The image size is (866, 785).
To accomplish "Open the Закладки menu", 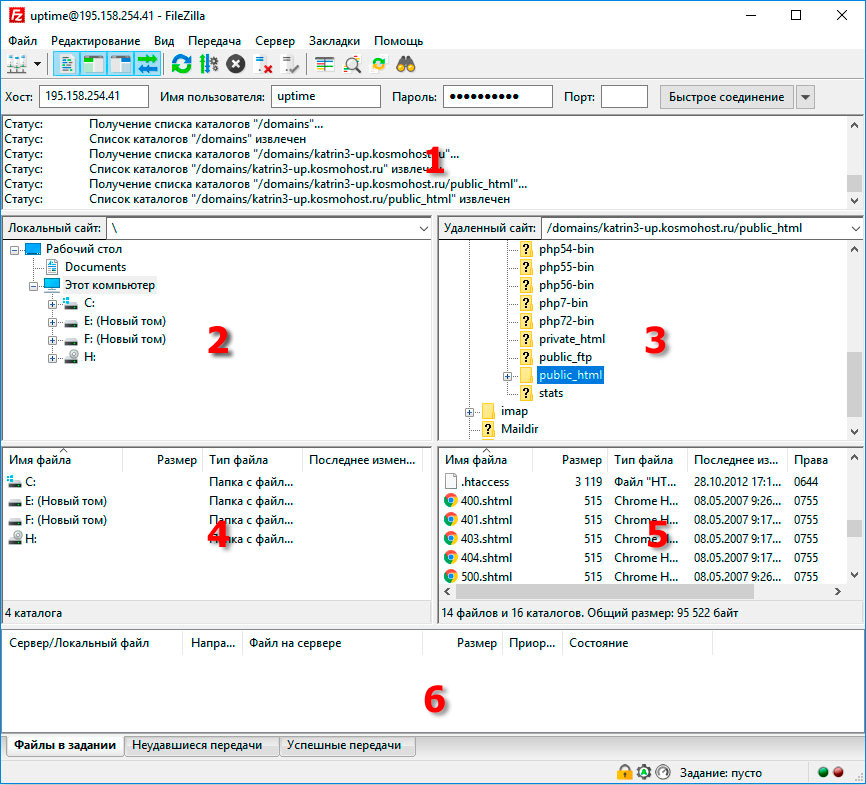I will point(334,41).
